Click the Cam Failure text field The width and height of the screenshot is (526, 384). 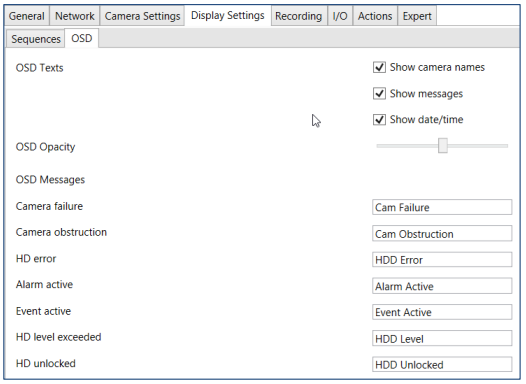coord(442,207)
